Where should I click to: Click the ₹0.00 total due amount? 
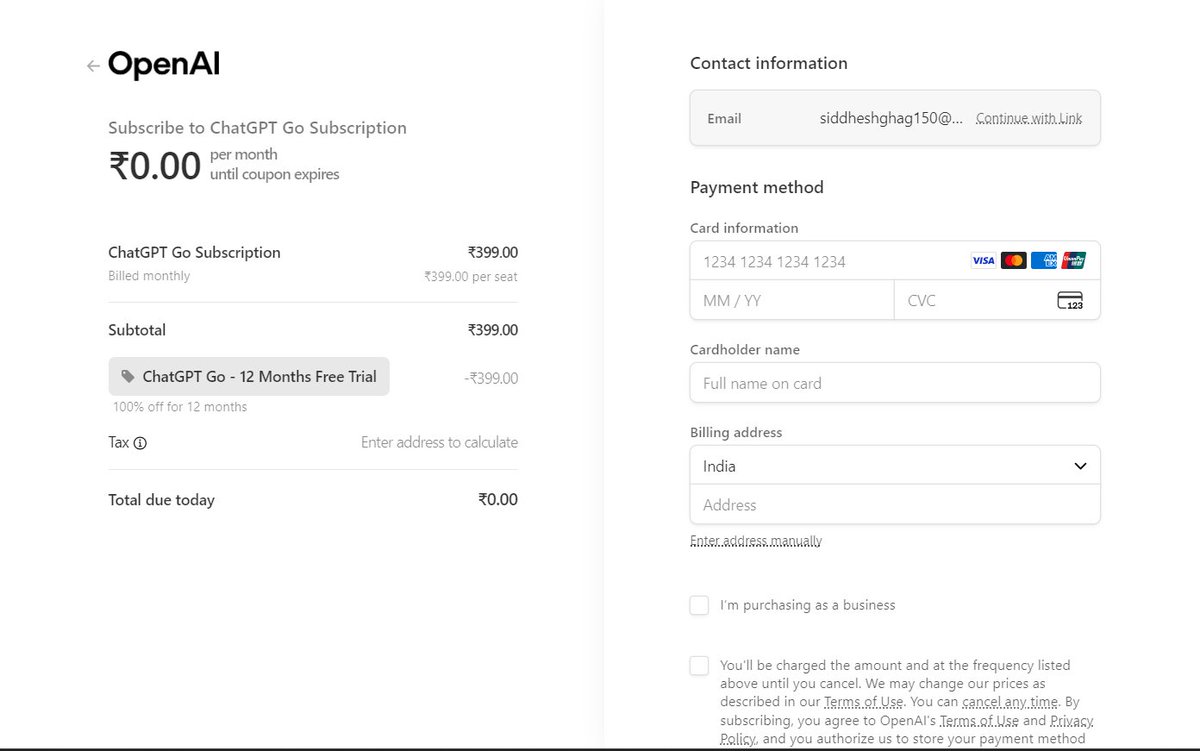pos(498,500)
